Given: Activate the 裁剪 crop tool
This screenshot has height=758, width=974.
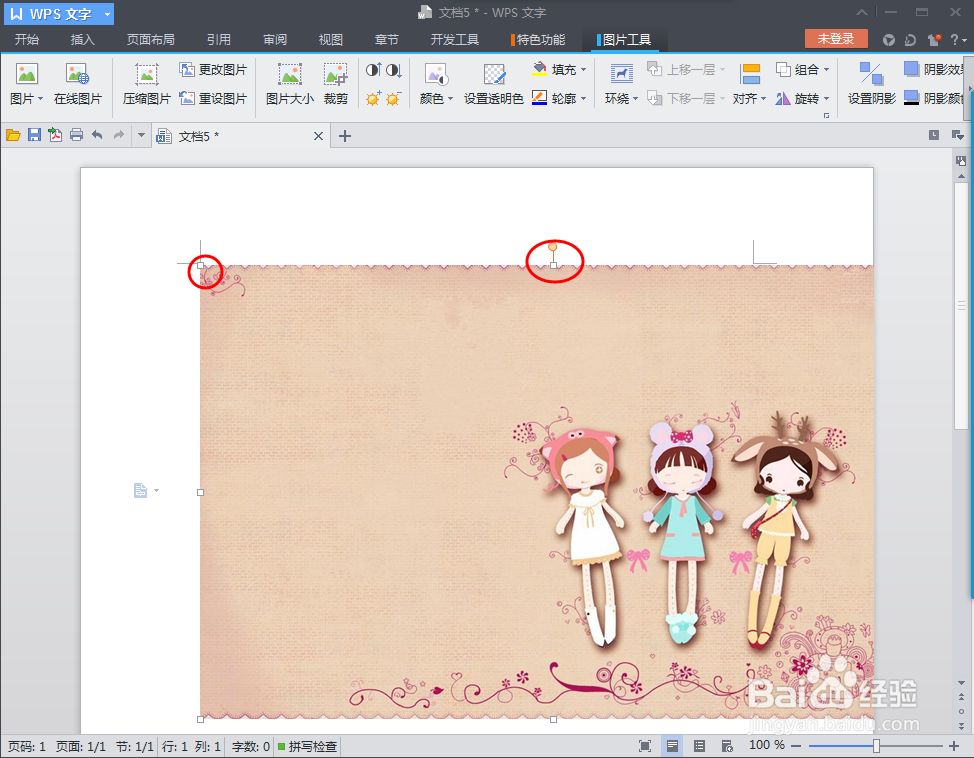Looking at the screenshot, I should 335,83.
